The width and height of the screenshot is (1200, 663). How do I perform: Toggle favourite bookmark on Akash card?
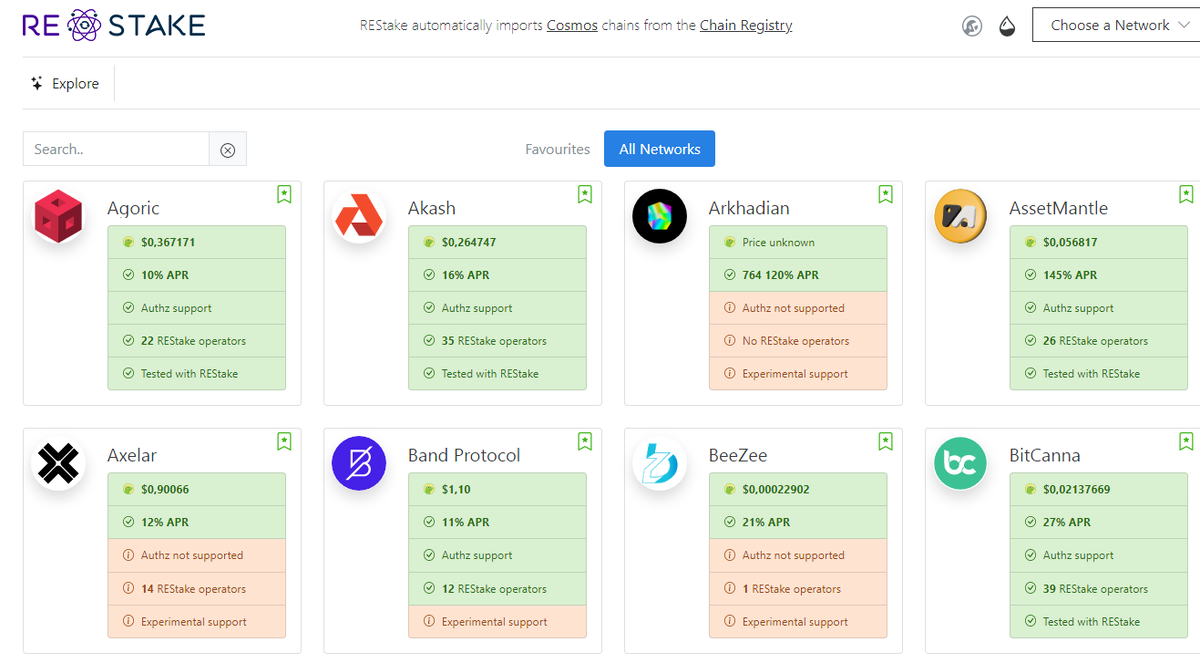tap(585, 194)
